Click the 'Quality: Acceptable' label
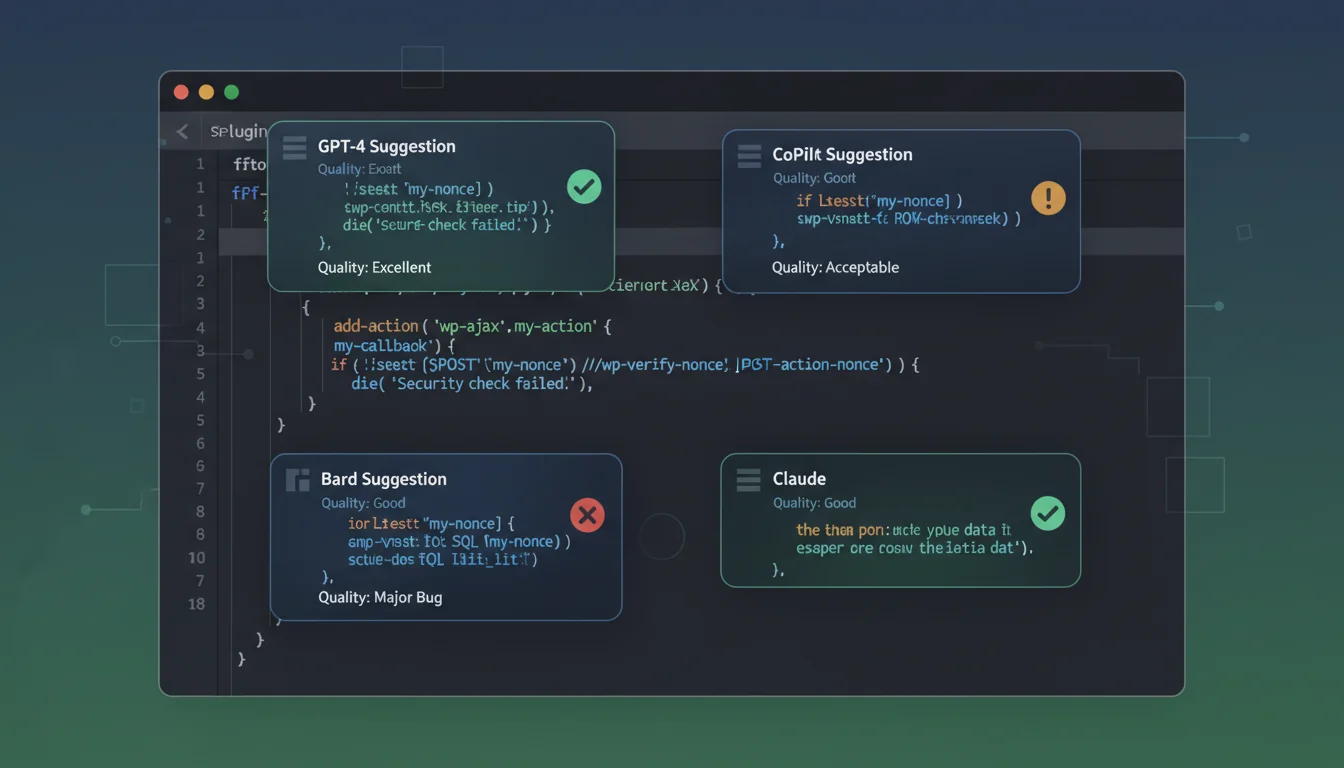 coord(836,267)
